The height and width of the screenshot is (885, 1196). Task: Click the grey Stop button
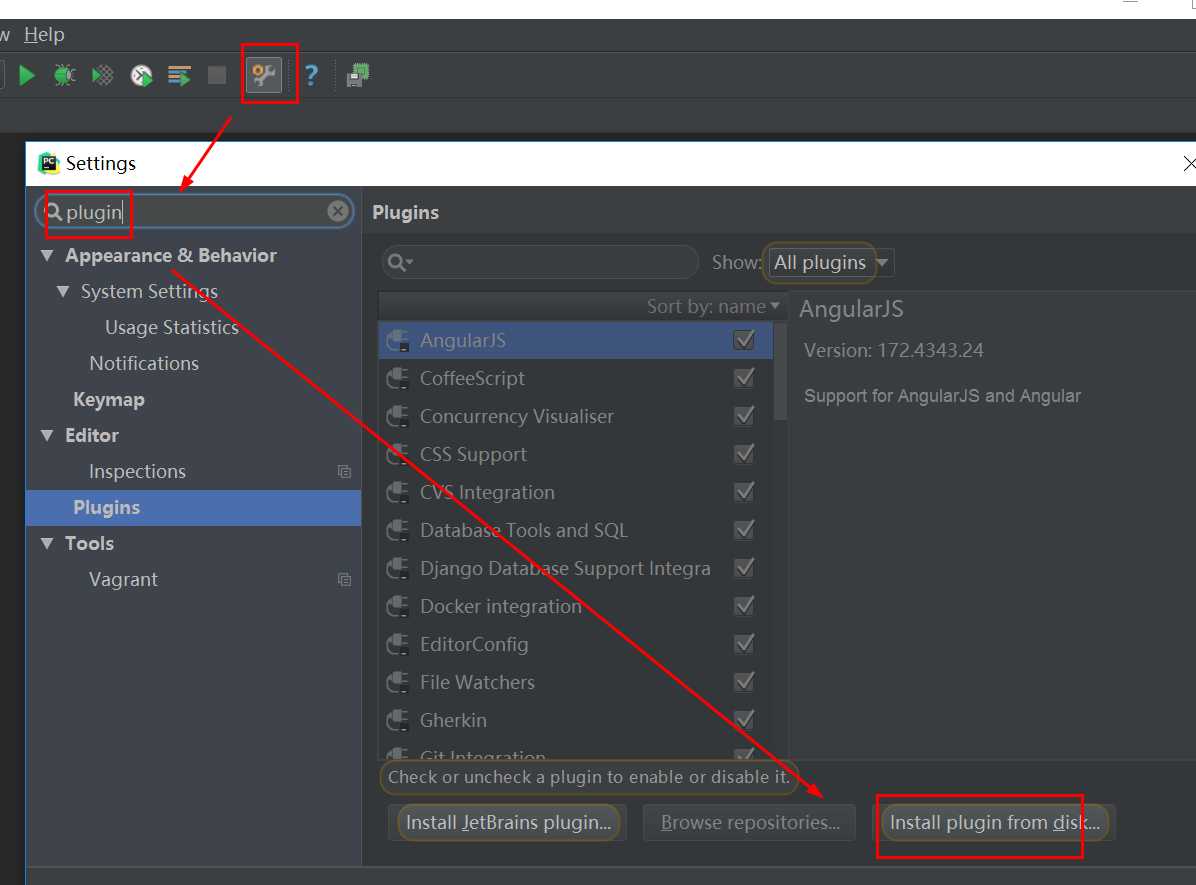pos(217,76)
